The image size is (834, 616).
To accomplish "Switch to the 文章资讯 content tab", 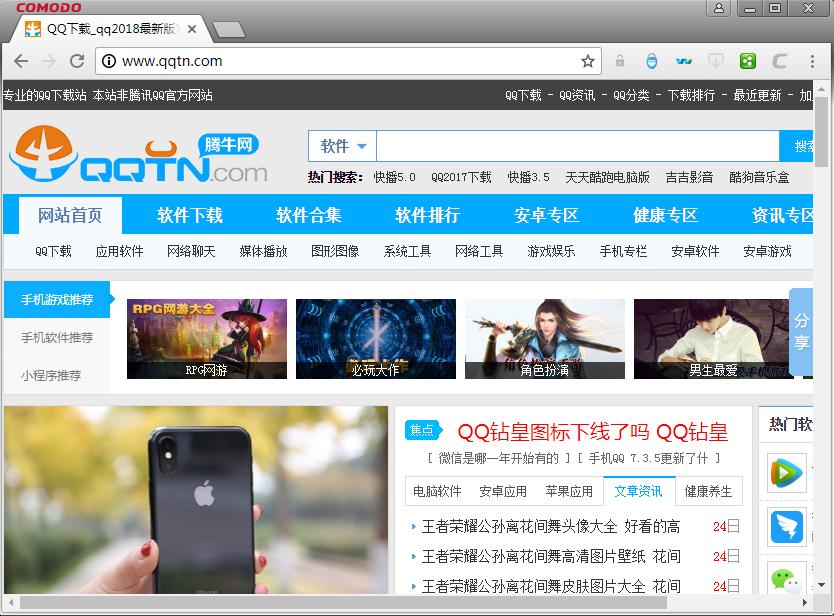I will pos(639,491).
